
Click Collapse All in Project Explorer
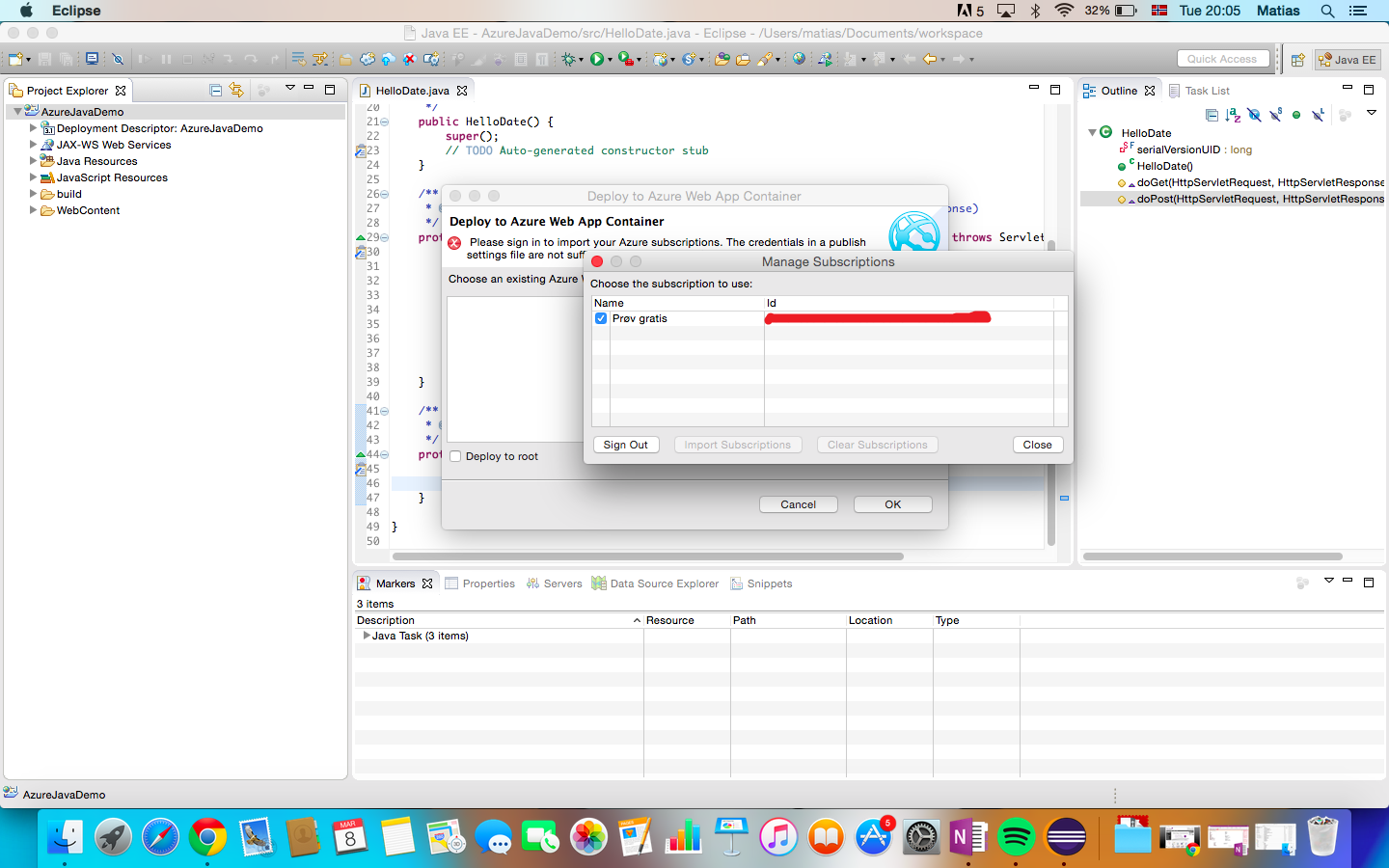pyautogui.click(x=216, y=90)
